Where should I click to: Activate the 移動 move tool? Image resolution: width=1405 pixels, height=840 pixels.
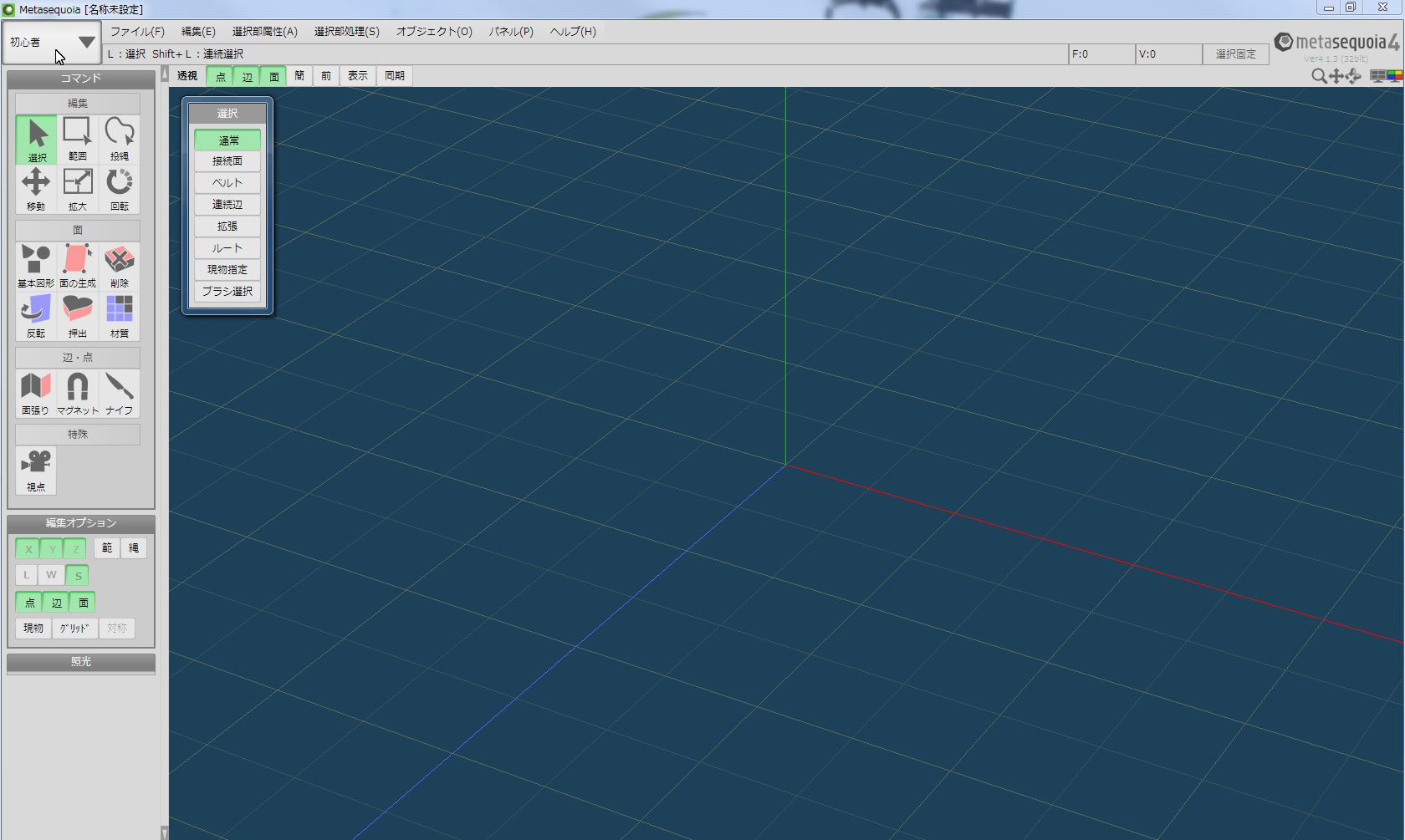click(36, 190)
